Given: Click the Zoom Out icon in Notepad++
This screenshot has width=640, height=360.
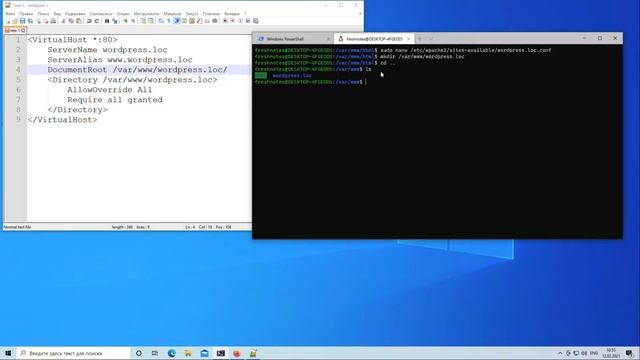Looking at the screenshot, I should pos(133,21).
